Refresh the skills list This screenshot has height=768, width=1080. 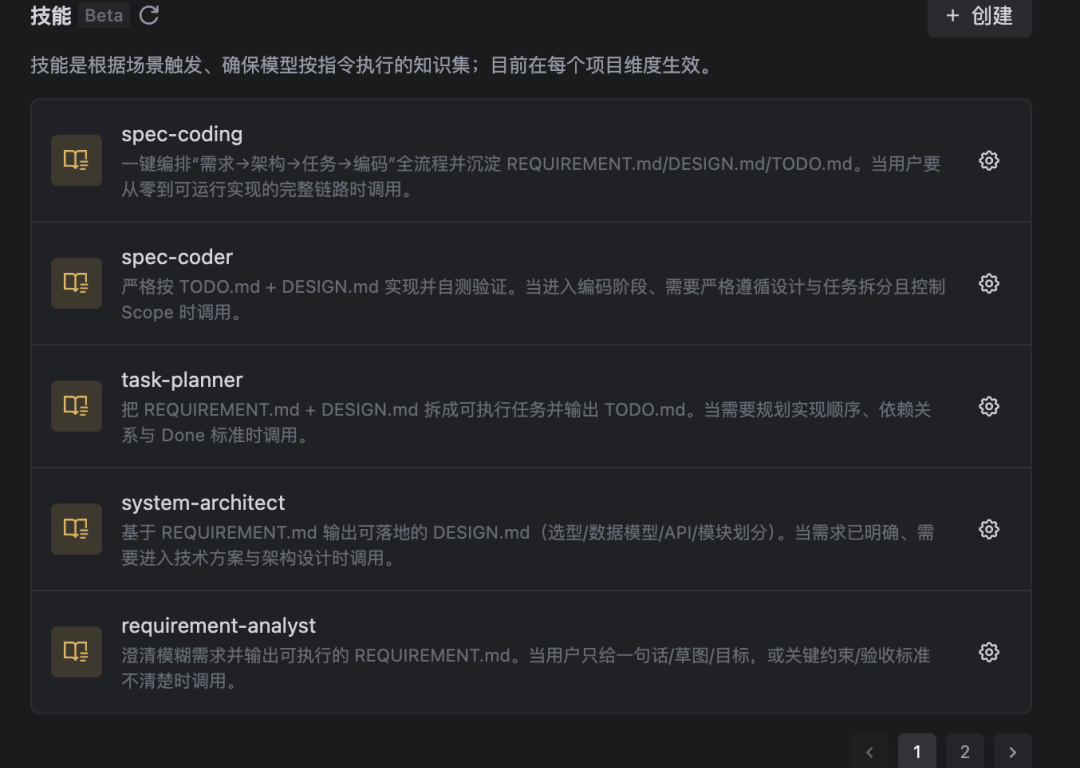[147, 15]
